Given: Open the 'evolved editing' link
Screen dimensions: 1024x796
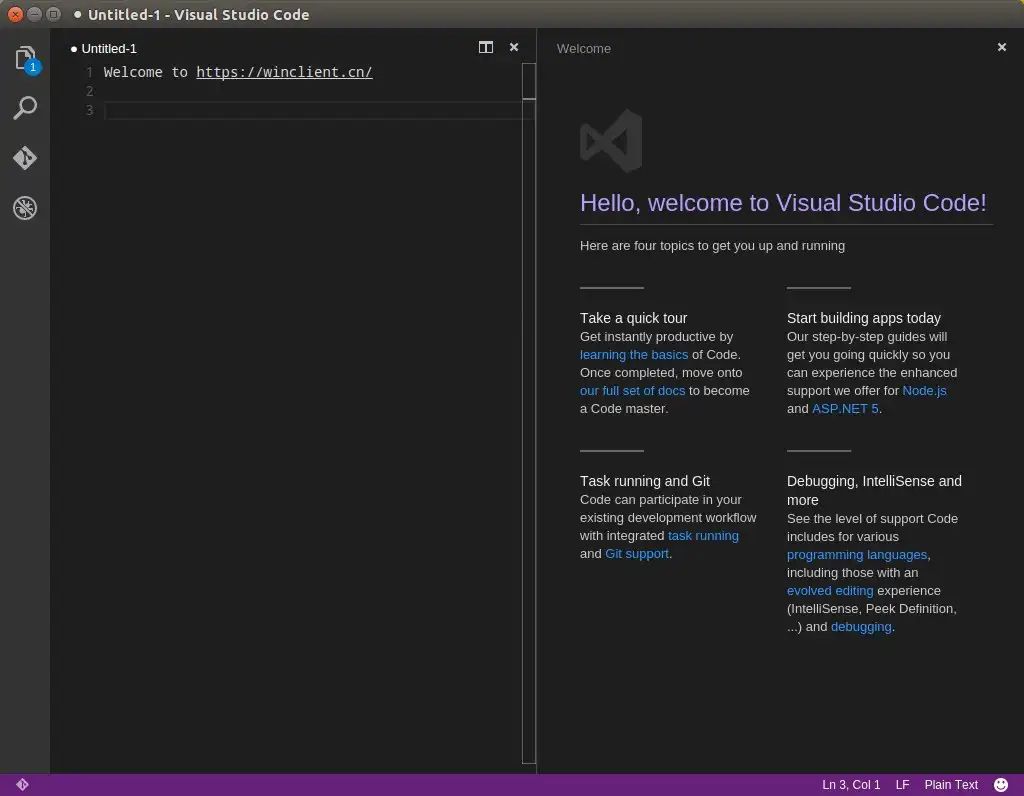Looking at the screenshot, I should click(x=830, y=590).
